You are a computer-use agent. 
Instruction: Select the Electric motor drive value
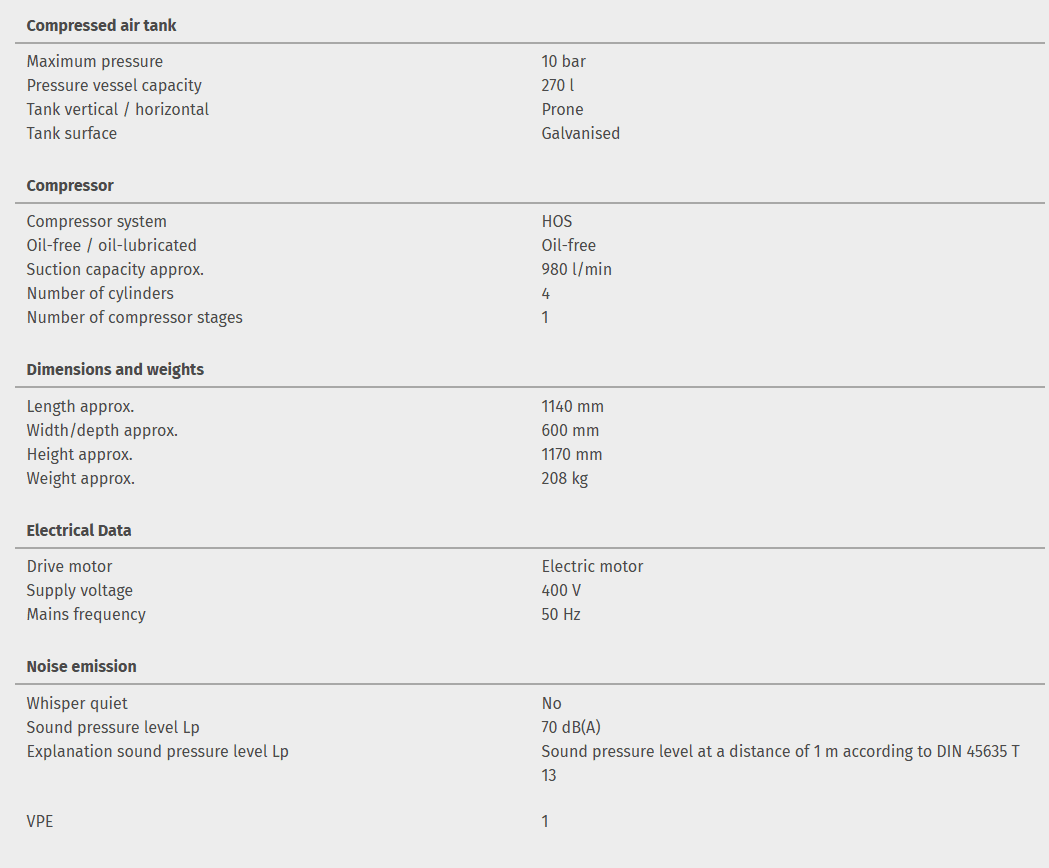(592, 567)
